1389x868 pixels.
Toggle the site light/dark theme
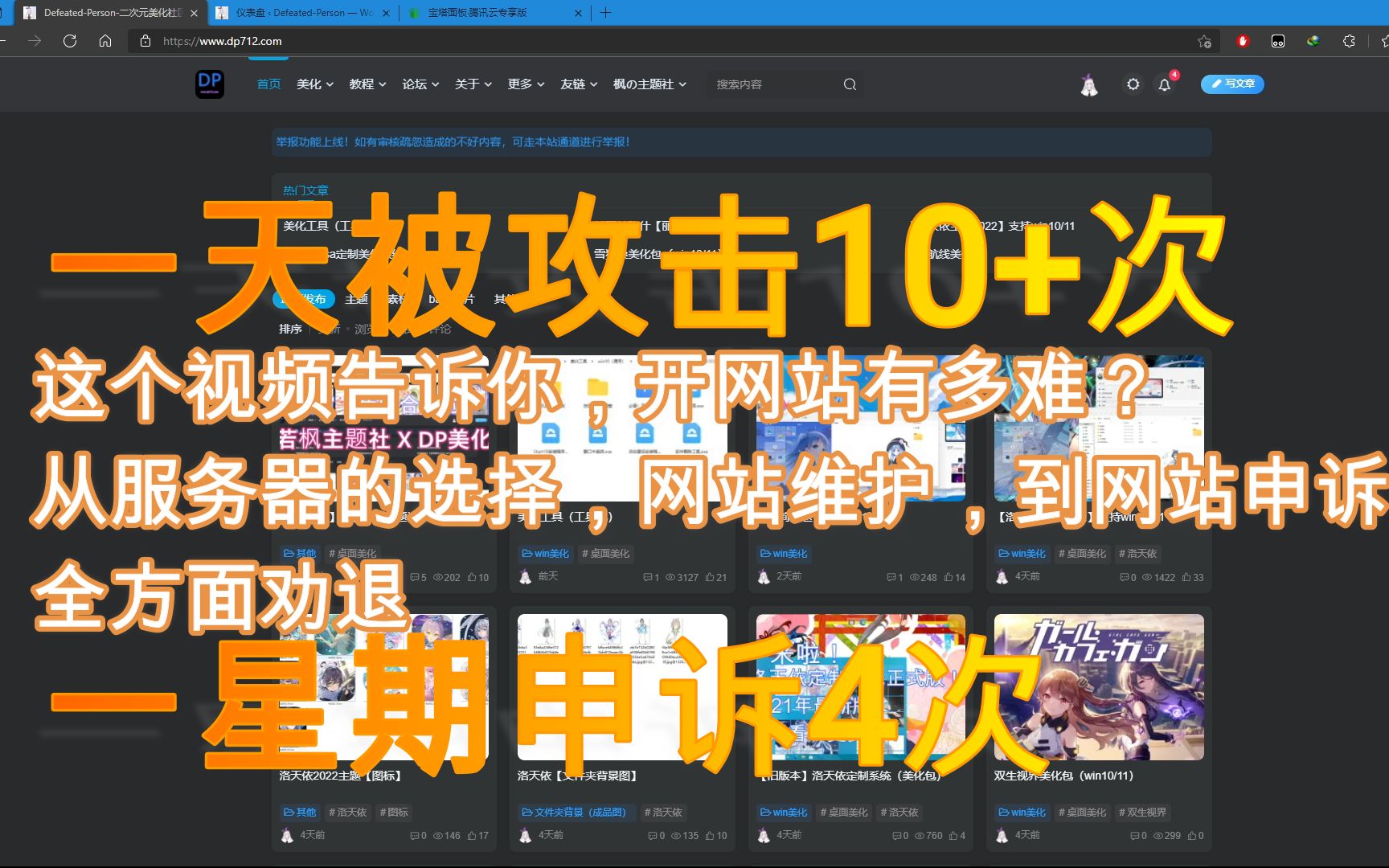coord(1133,84)
